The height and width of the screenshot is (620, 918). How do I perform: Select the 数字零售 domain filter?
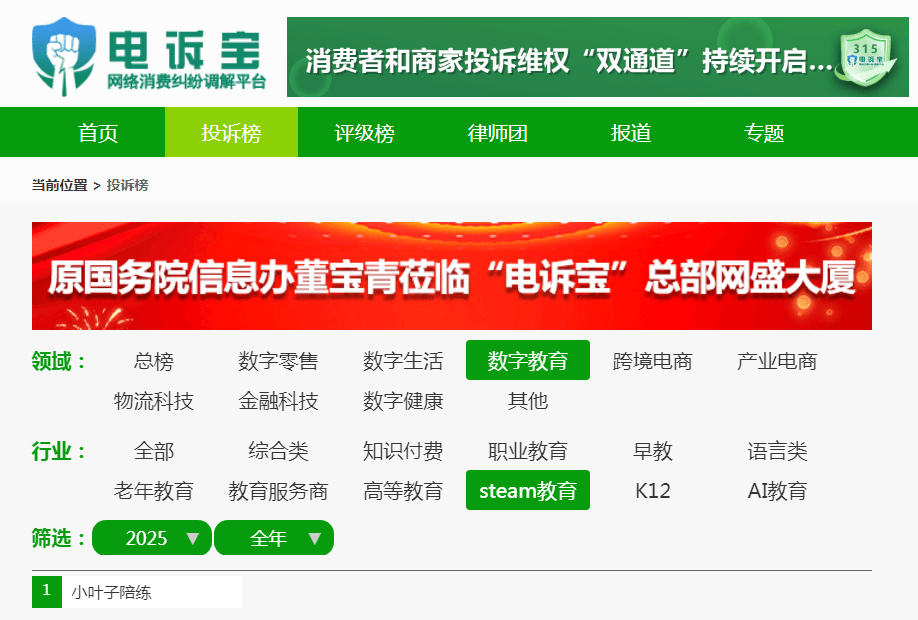click(278, 361)
